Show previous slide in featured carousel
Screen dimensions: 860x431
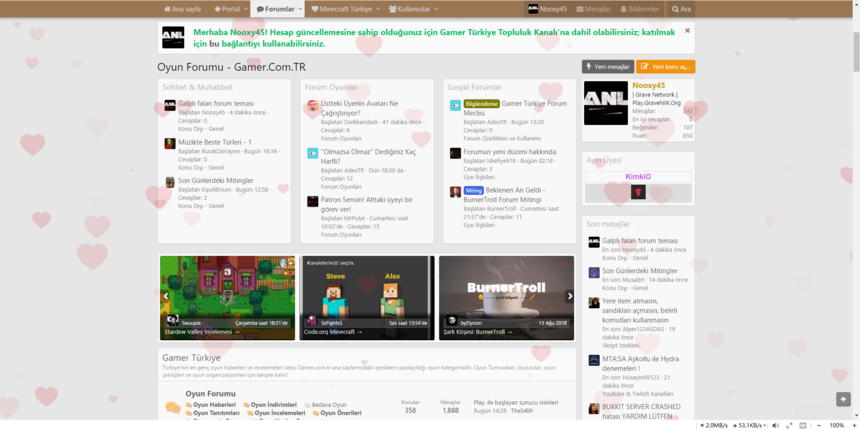coord(166,296)
